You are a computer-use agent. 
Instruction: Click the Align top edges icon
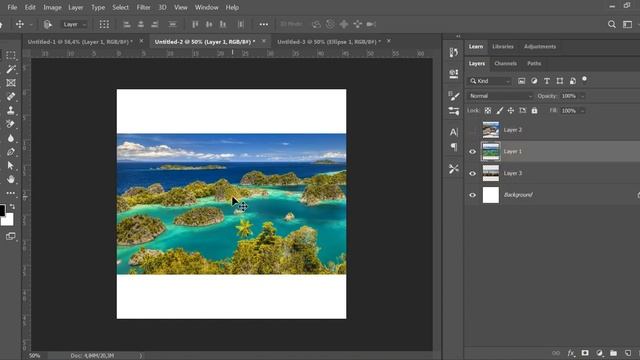click(x=195, y=24)
